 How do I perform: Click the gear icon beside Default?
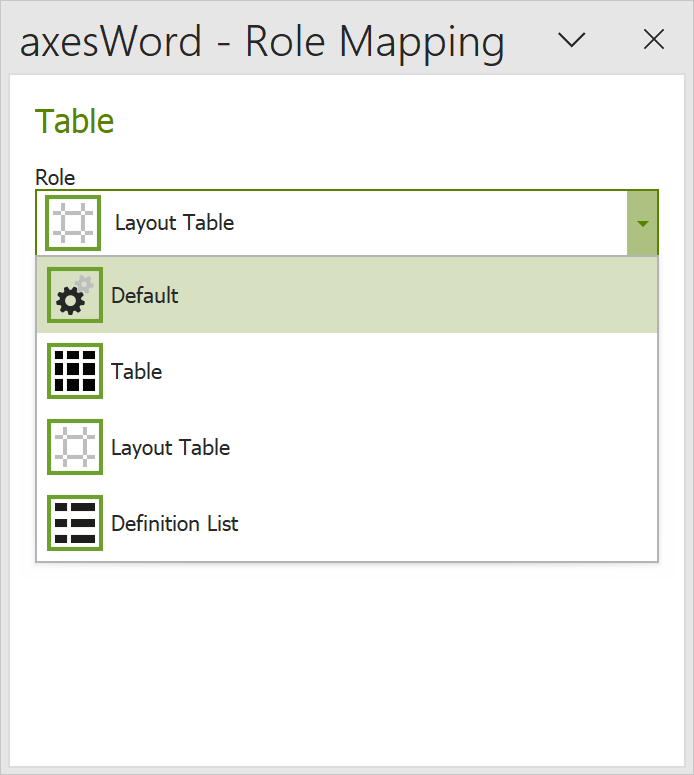(x=75, y=295)
